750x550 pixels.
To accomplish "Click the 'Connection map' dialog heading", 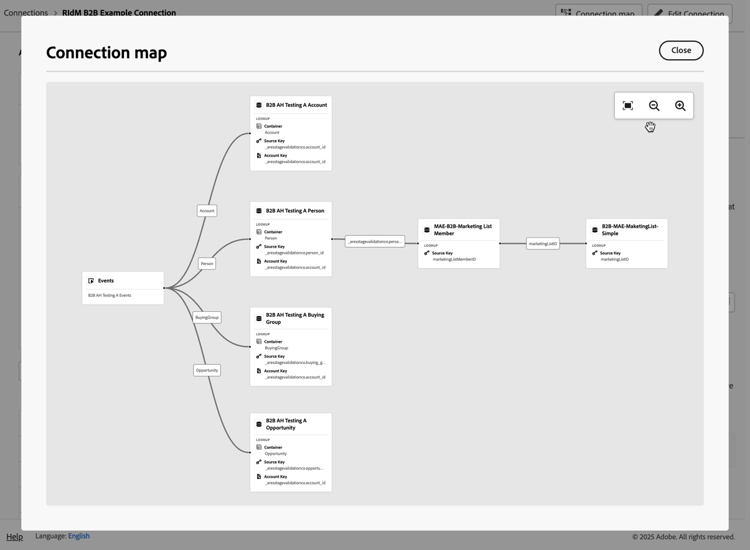I will tap(106, 53).
